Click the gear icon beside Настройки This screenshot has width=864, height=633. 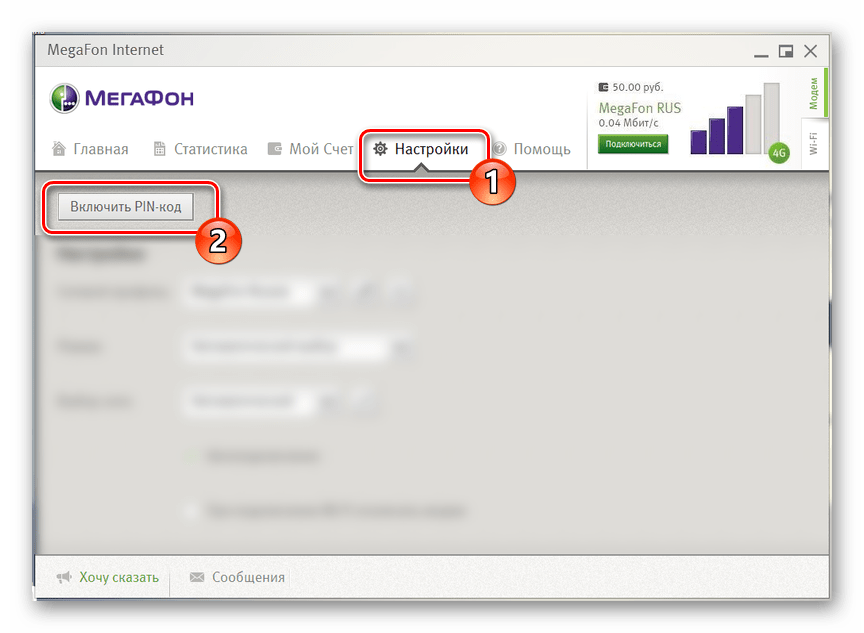(x=380, y=149)
